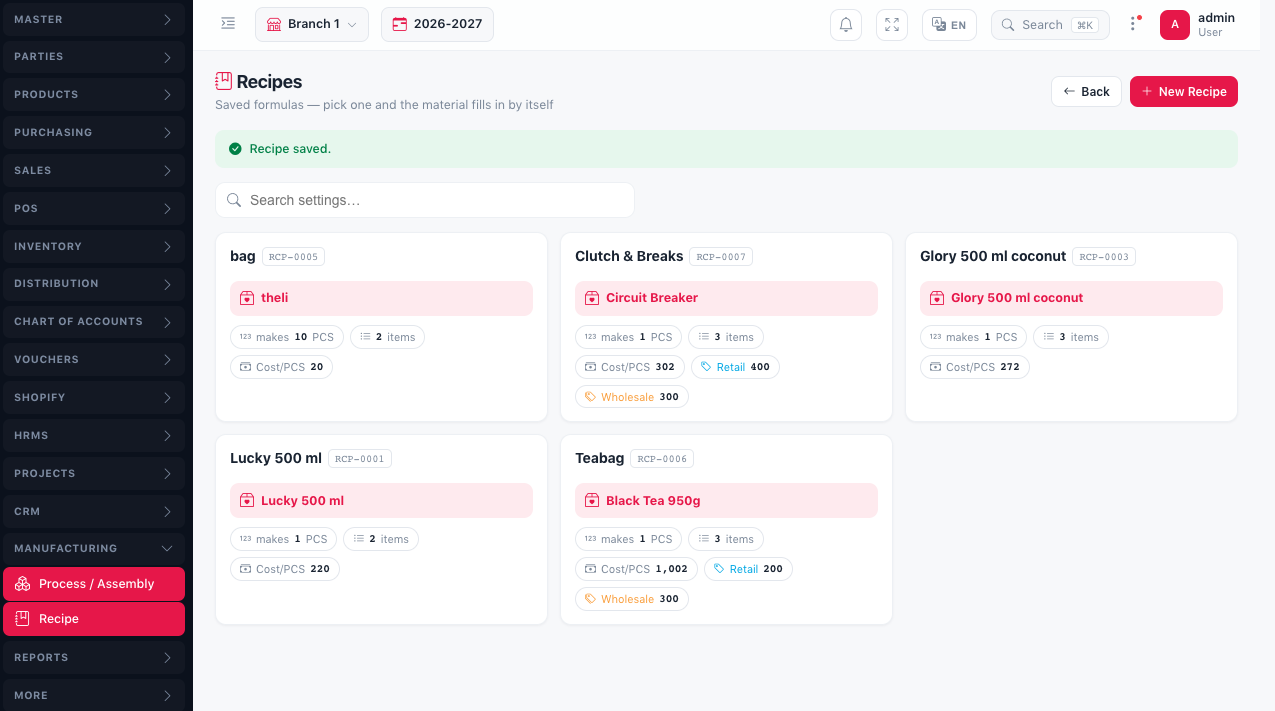This screenshot has width=1275, height=711.
Task: Expand the Purchasing menu section
Action: pos(93,132)
